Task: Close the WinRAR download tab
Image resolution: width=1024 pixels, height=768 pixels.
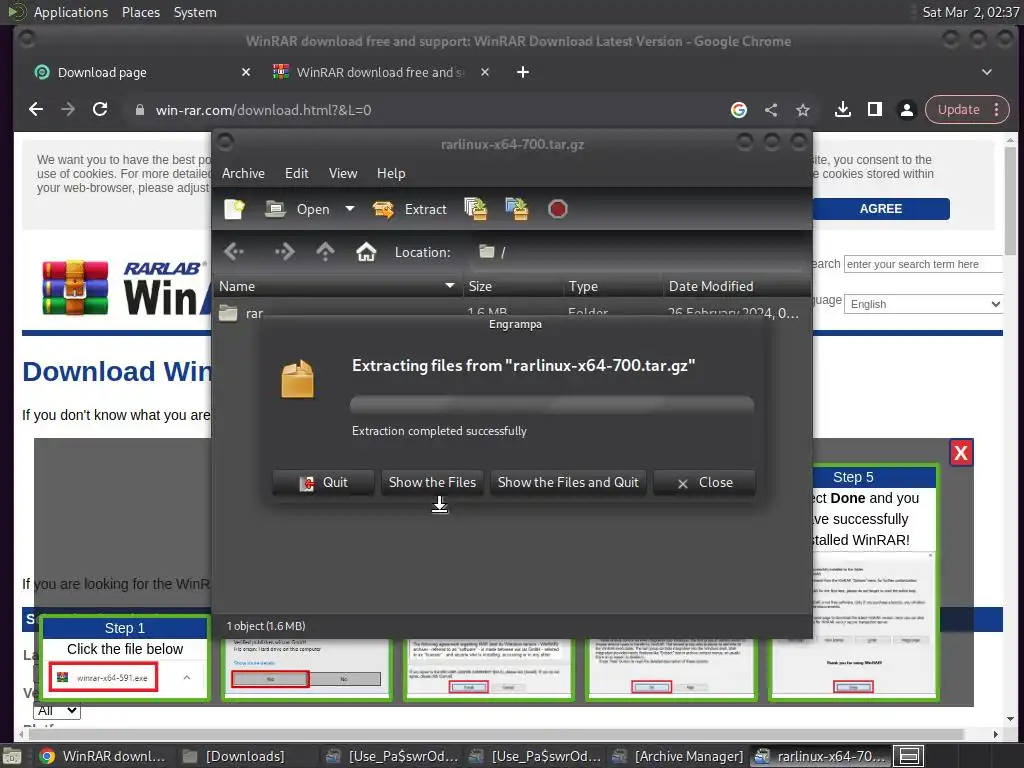Action: coord(485,72)
